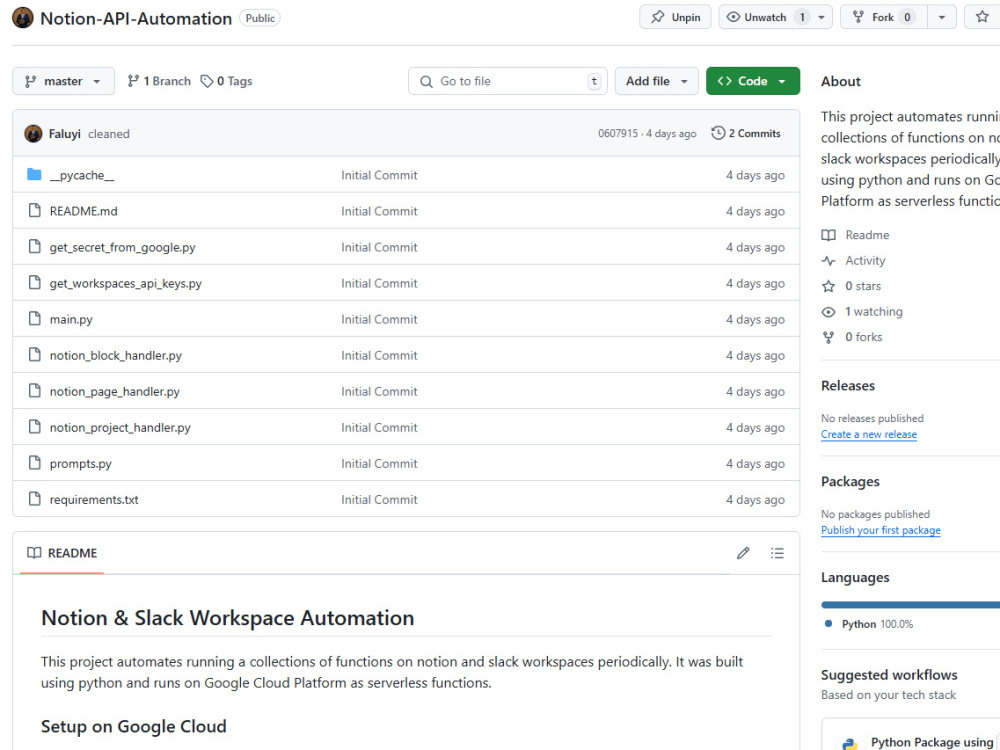The height and width of the screenshot is (750, 1000).
Task: Click the repository owner avatar beside Notion-API-Automation
Action: pyautogui.click(x=23, y=18)
